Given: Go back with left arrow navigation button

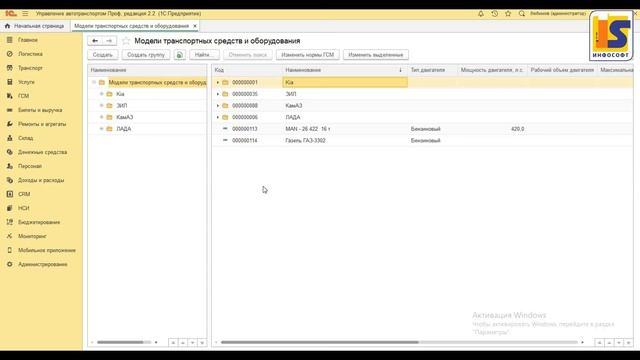Looking at the screenshot, I should [95, 41].
